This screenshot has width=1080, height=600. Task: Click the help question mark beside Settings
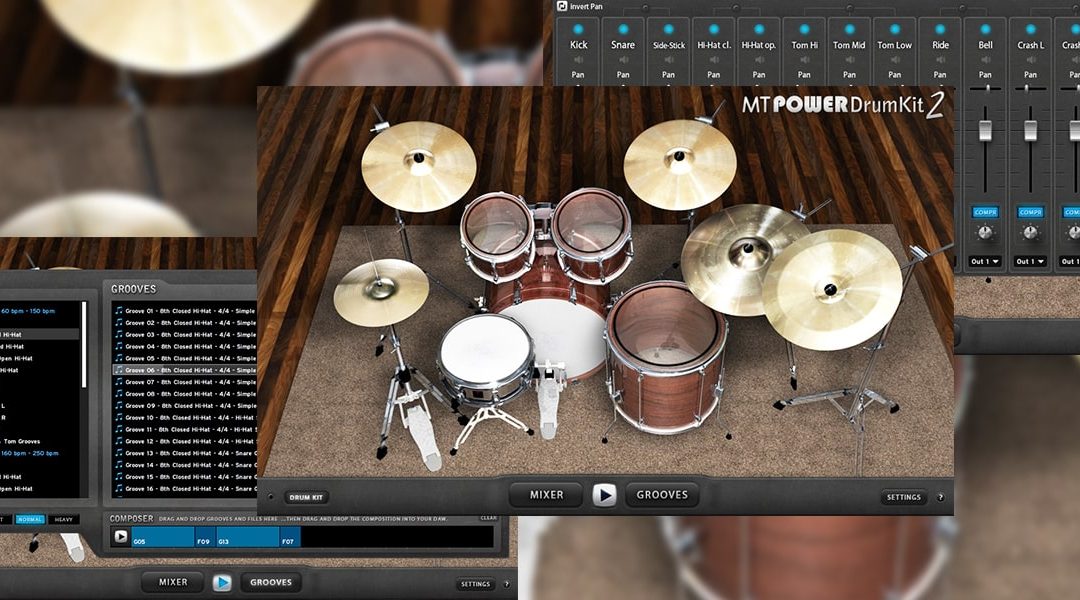[939, 497]
